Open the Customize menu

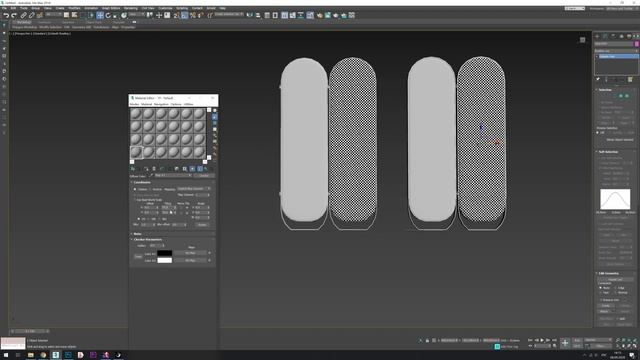pyautogui.click(x=165, y=8)
